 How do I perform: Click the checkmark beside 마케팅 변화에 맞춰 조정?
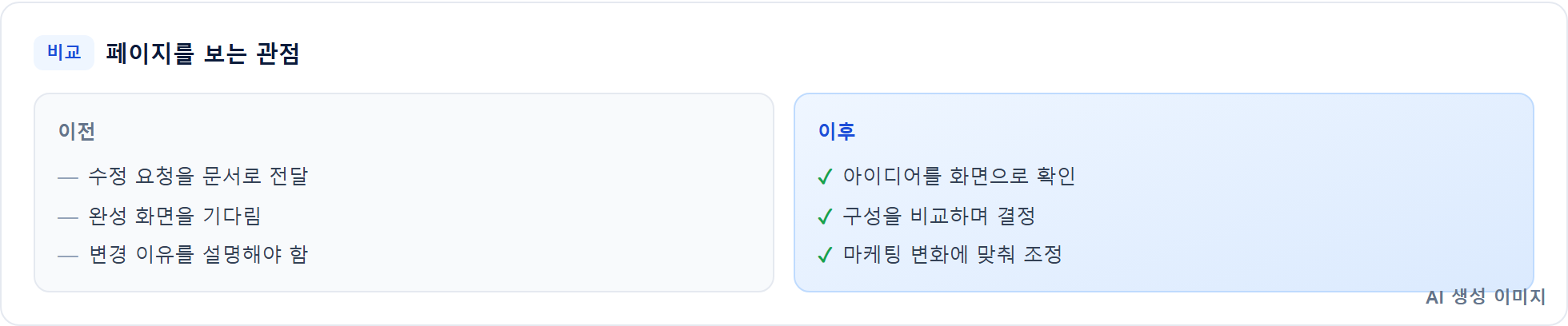coord(826,255)
